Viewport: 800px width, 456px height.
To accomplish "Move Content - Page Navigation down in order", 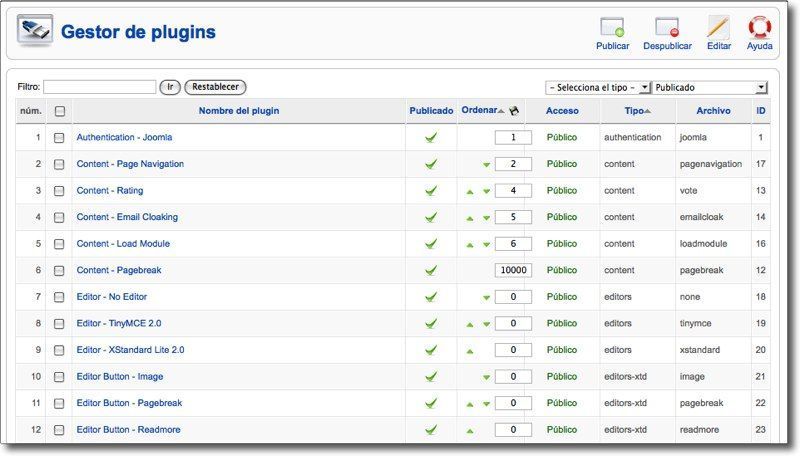I will 487,164.
